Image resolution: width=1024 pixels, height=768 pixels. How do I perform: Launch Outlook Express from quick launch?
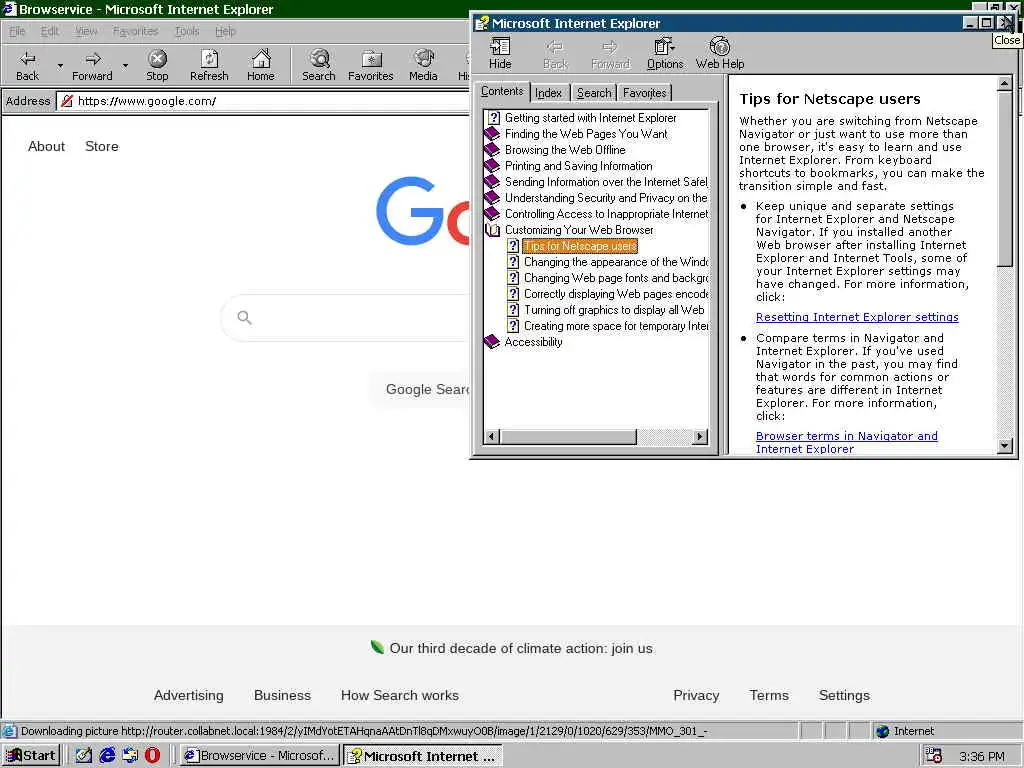[130, 756]
